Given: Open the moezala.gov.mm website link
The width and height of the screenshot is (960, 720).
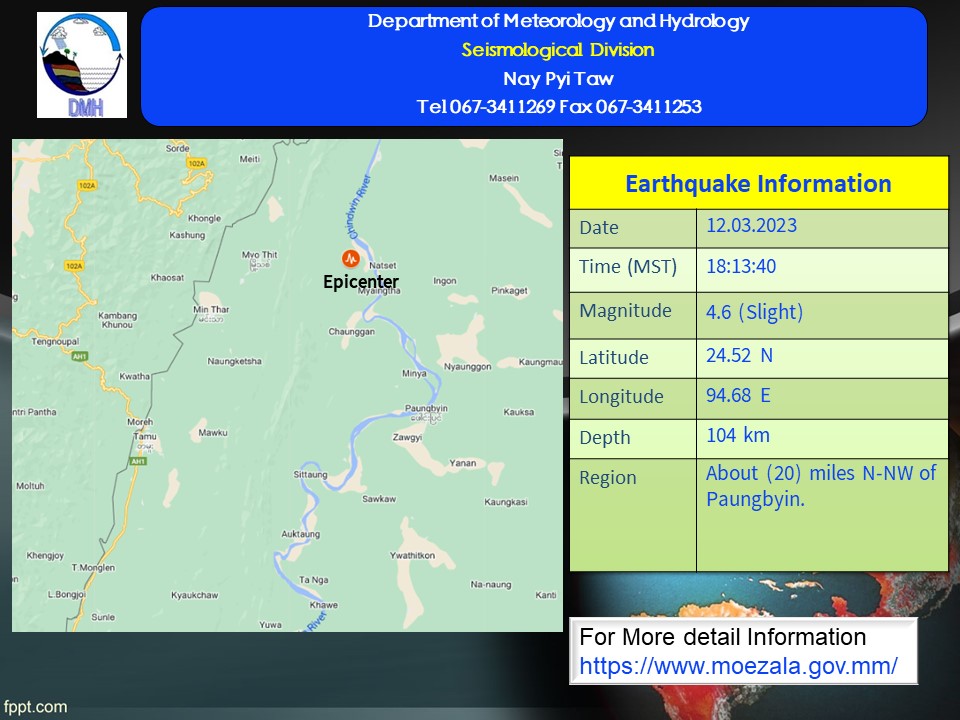Looking at the screenshot, I should tap(738, 666).
